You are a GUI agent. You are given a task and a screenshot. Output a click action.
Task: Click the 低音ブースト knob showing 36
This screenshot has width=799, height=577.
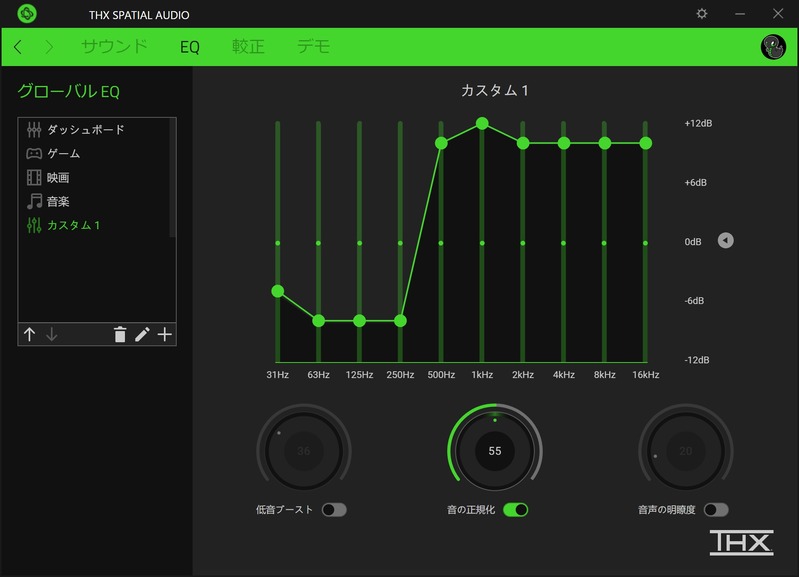[x=304, y=451]
